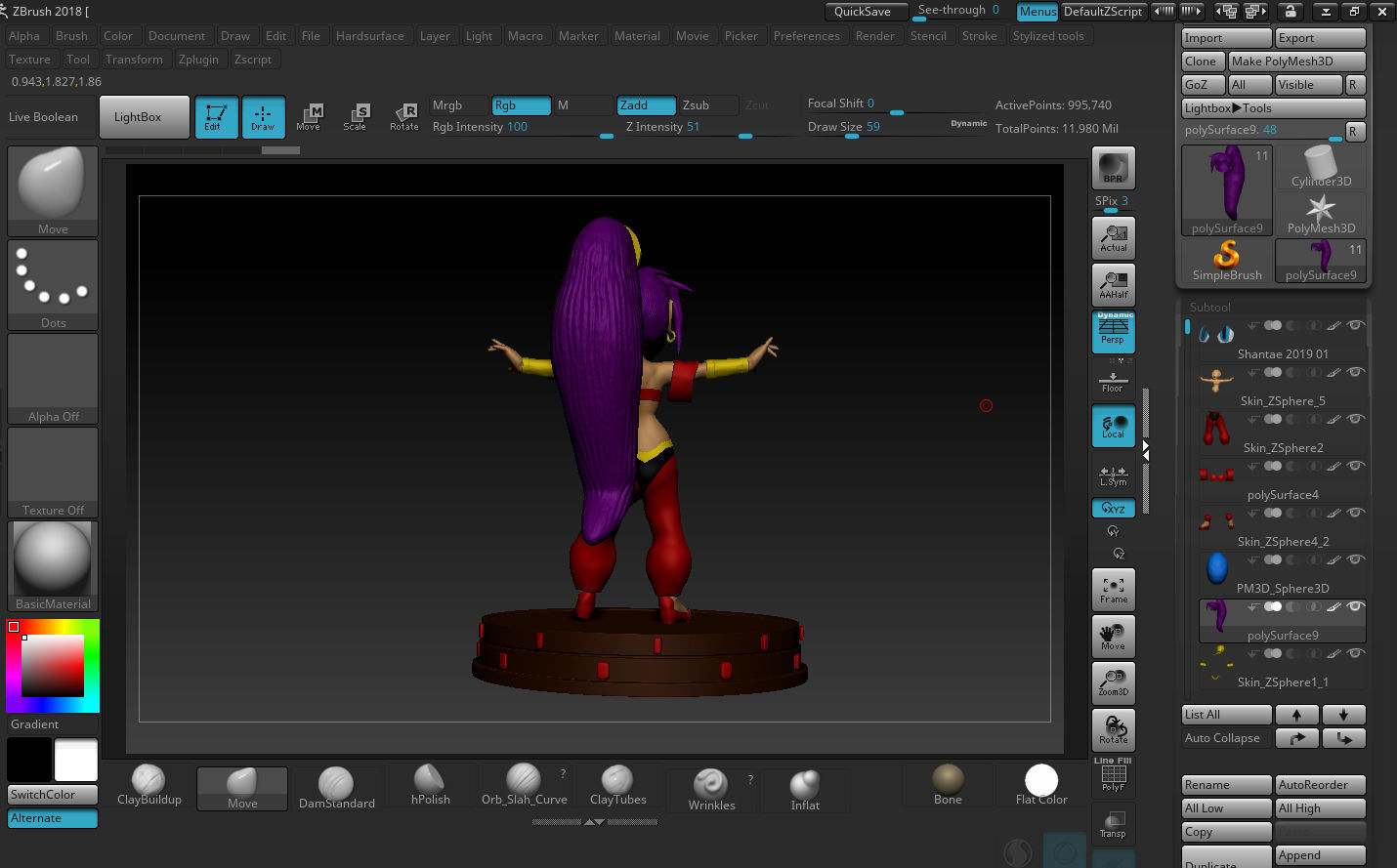The image size is (1397, 868).
Task: Hide the Skin_ZSphere2 subtool via eye icon
Action: (x=1355, y=419)
